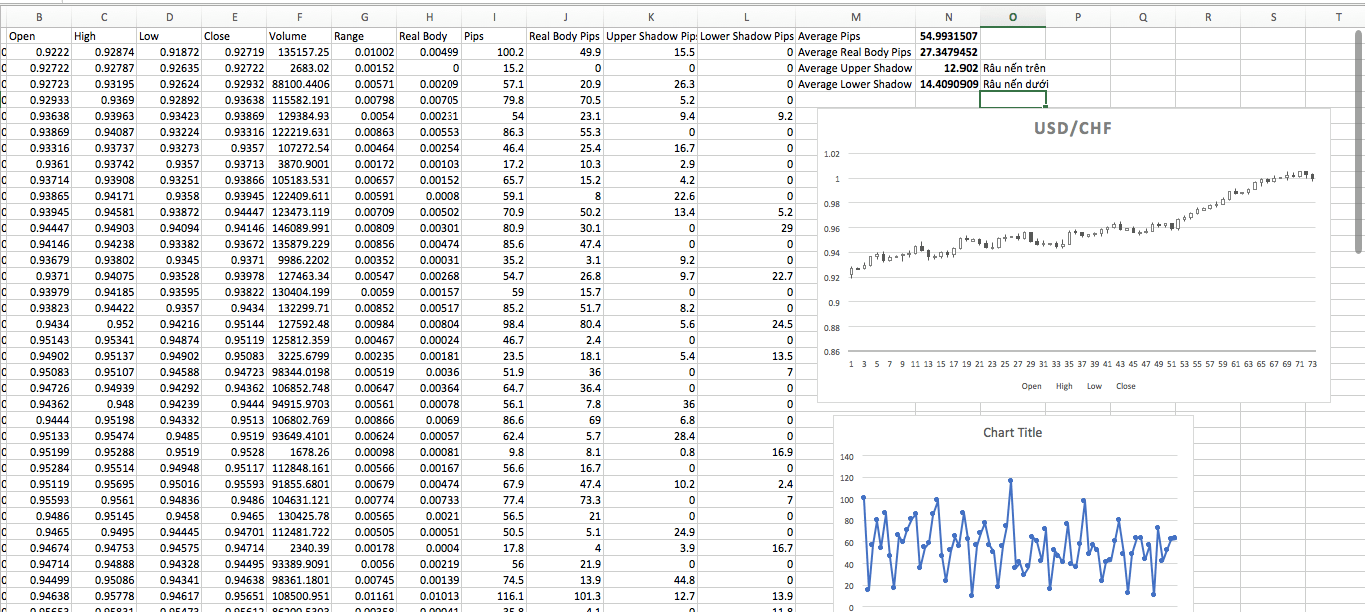Click column header J

click(565, 17)
